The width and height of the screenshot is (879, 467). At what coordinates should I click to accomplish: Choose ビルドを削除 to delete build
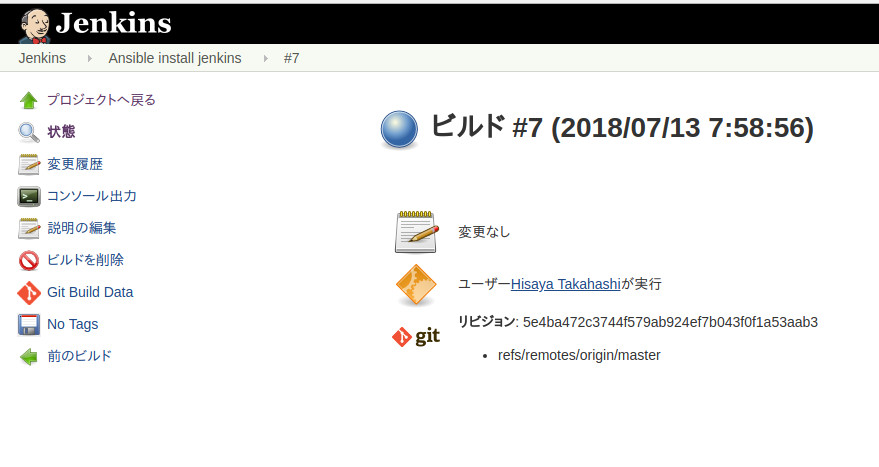tap(86, 260)
